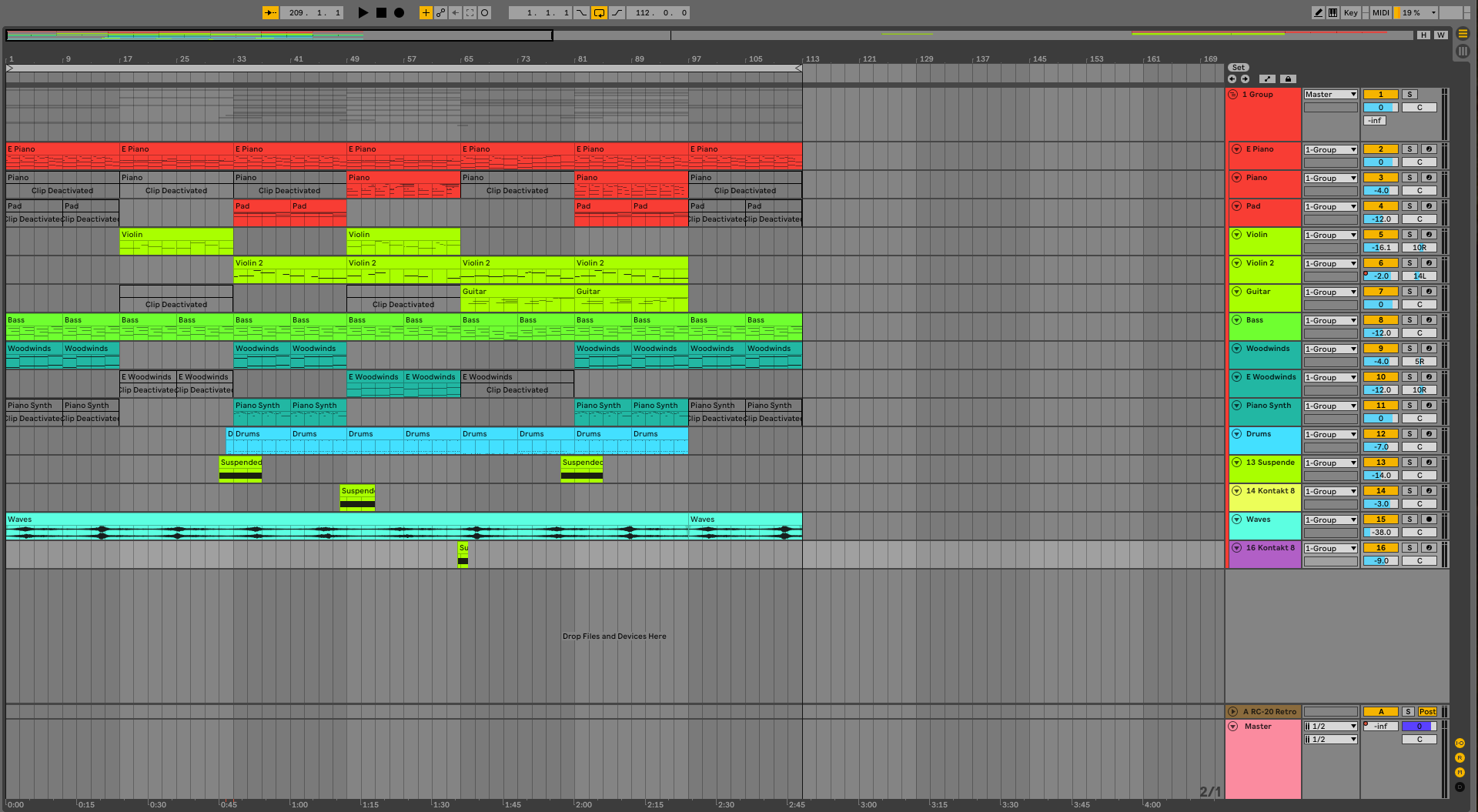
Task: Toggle track activator 2 for E Piano
Action: (x=1381, y=149)
